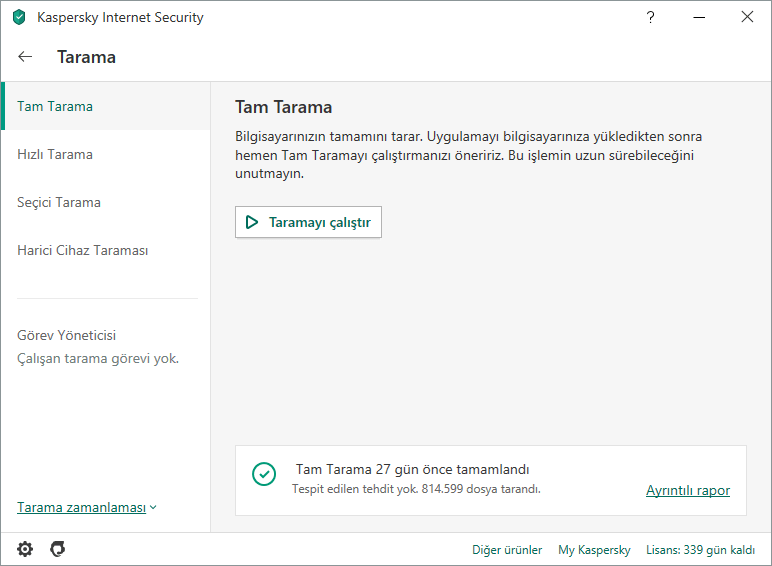Open the support agent headset icon
Image resolution: width=772 pixels, height=566 pixels.
pos(58,549)
